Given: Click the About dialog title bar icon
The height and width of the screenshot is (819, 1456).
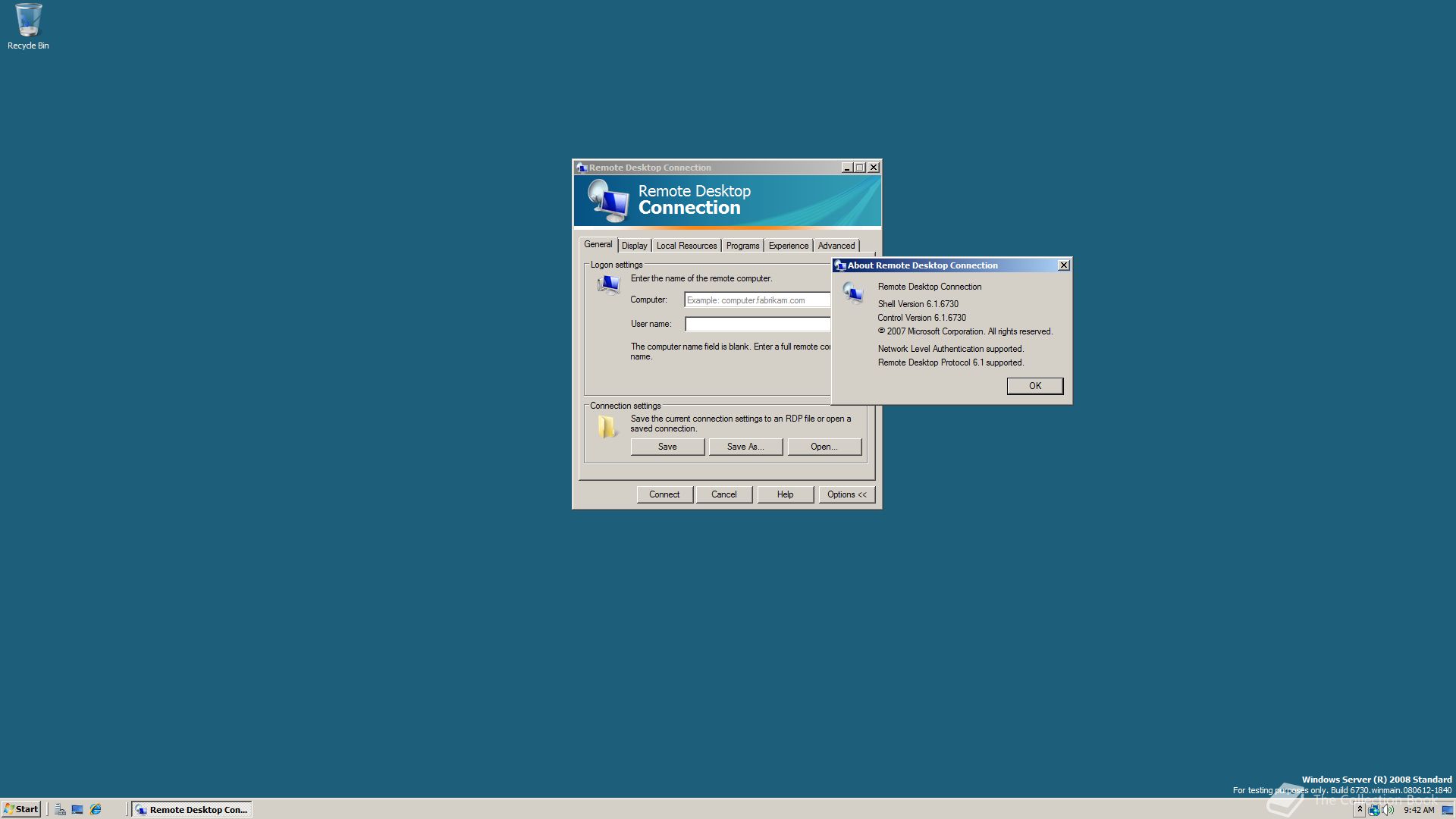Looking at the screenshot, I should [840, 265].
